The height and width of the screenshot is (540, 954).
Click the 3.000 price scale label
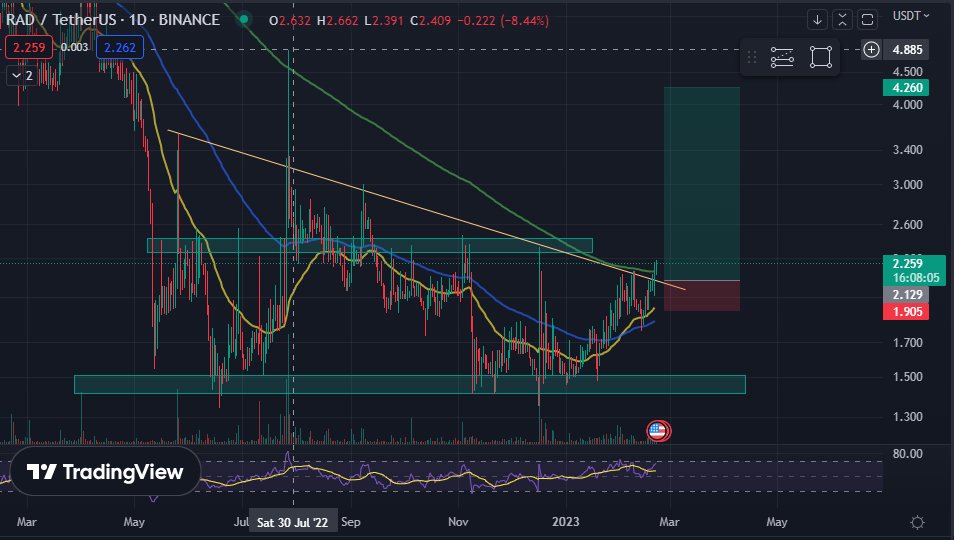(x=907, y=185)
